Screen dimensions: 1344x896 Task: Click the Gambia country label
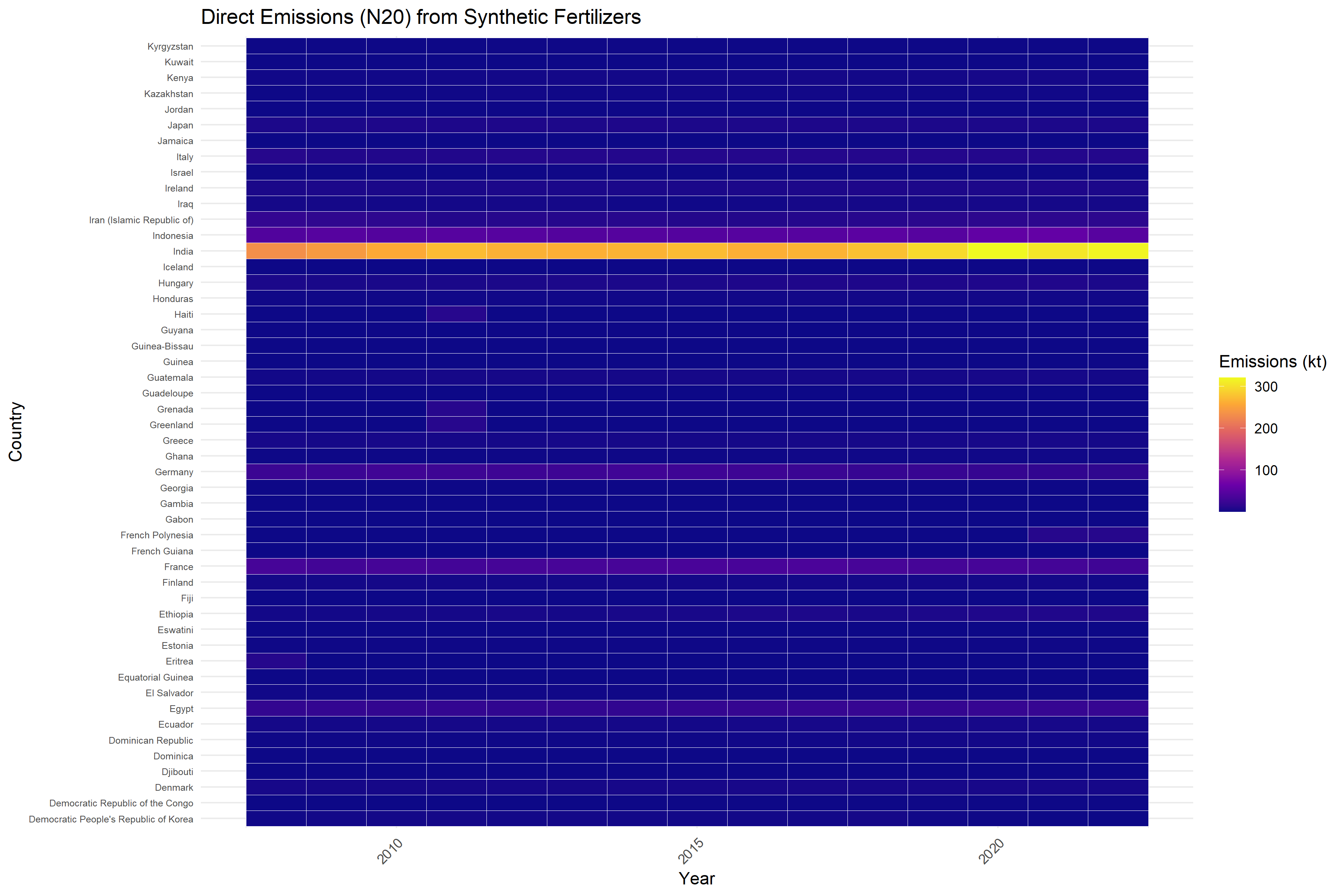[177, 504]
